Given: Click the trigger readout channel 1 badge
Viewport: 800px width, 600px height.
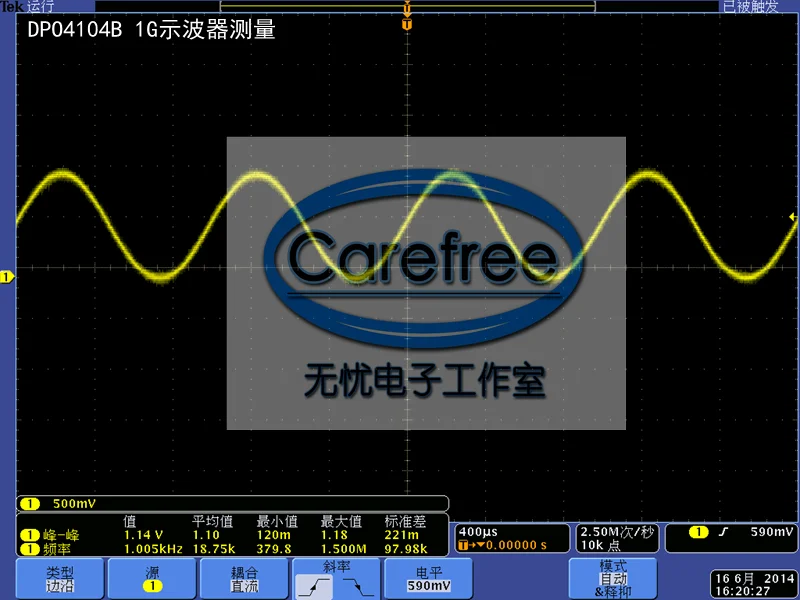Looking at the screenshot, I should click(698, 532).
